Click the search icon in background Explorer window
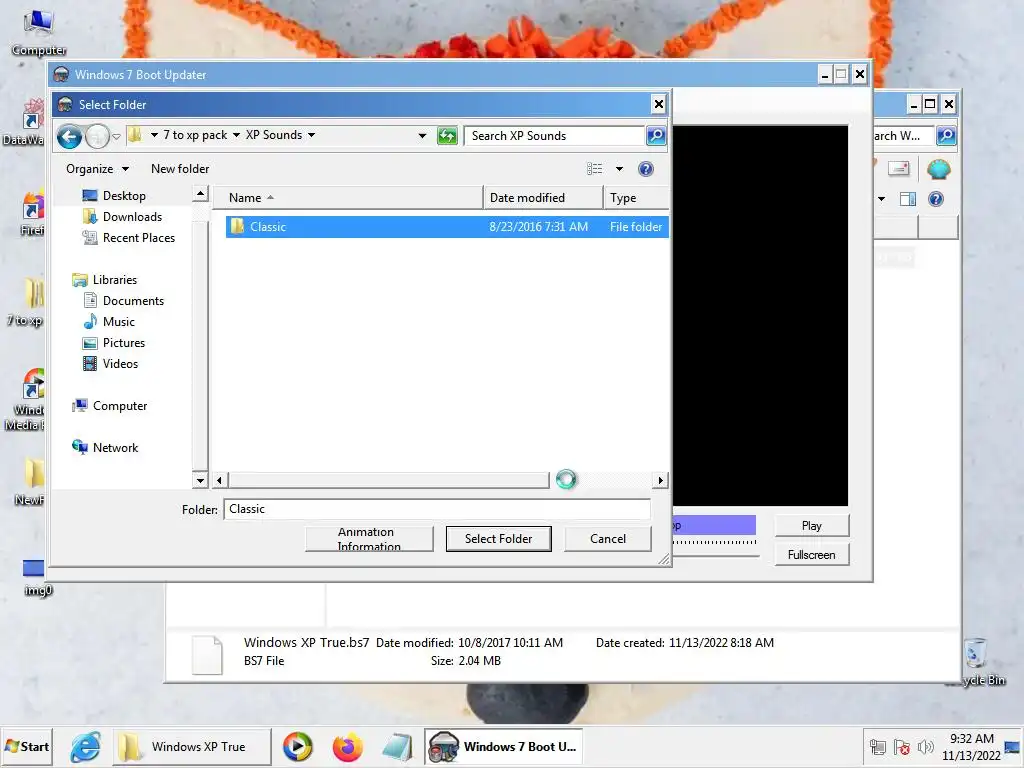This screenshot has height=768, width=1024. pyautogui.click(x=946, y=136)
